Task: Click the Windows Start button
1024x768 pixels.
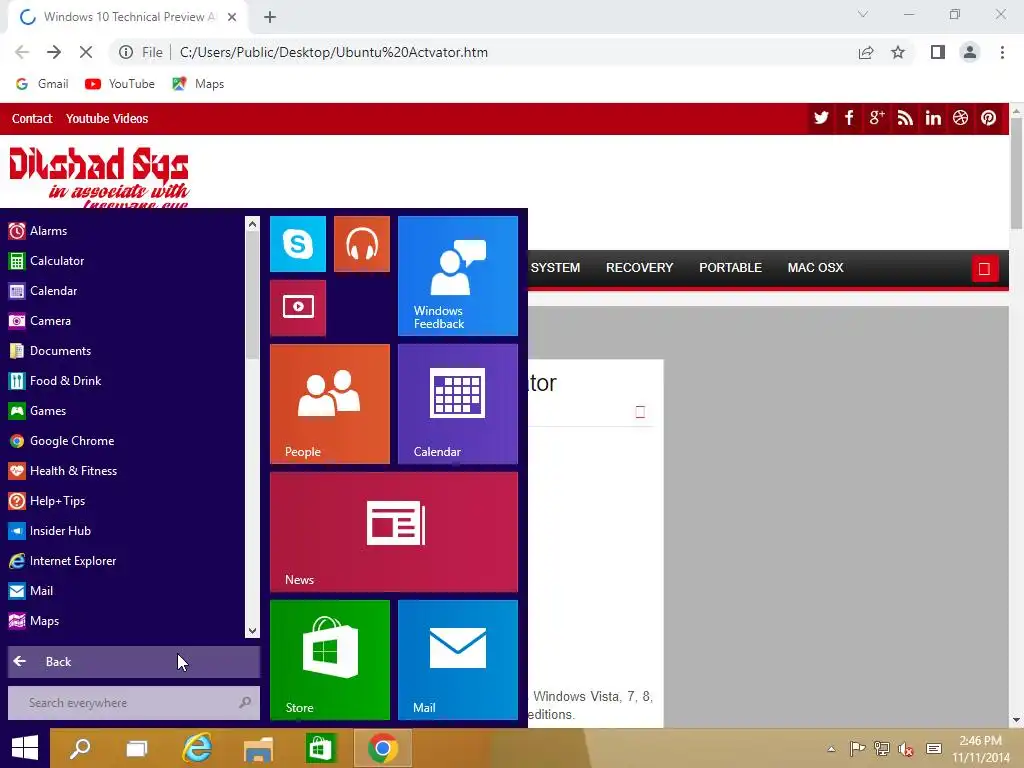Action: click(x=25, y=748)
